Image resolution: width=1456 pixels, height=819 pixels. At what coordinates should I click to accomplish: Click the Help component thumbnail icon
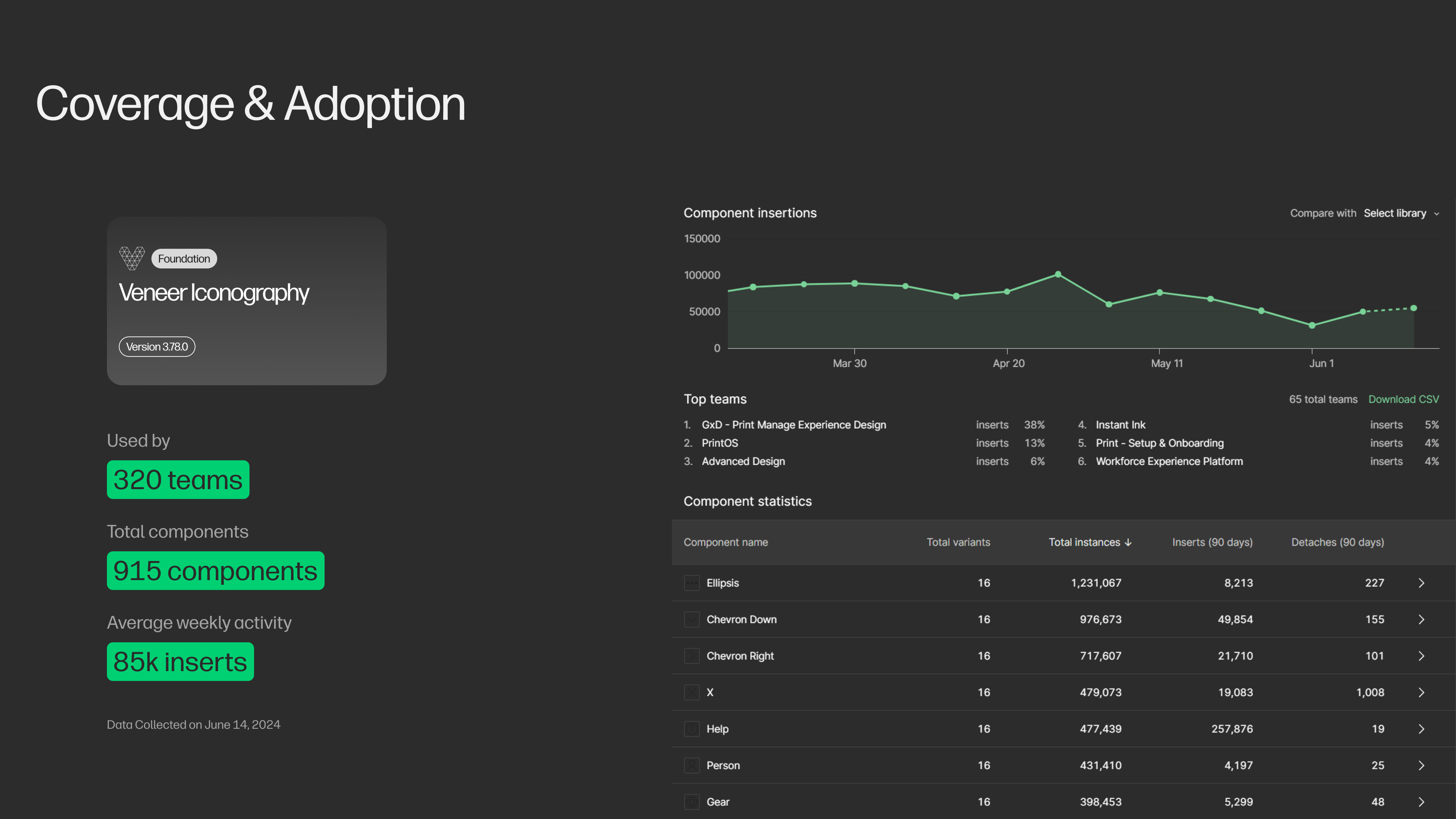pyautogui.click(x=692, y=729)
